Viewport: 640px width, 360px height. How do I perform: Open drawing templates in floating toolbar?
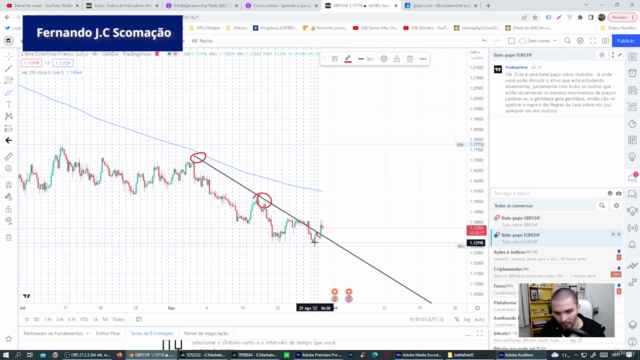pos(335,59)
